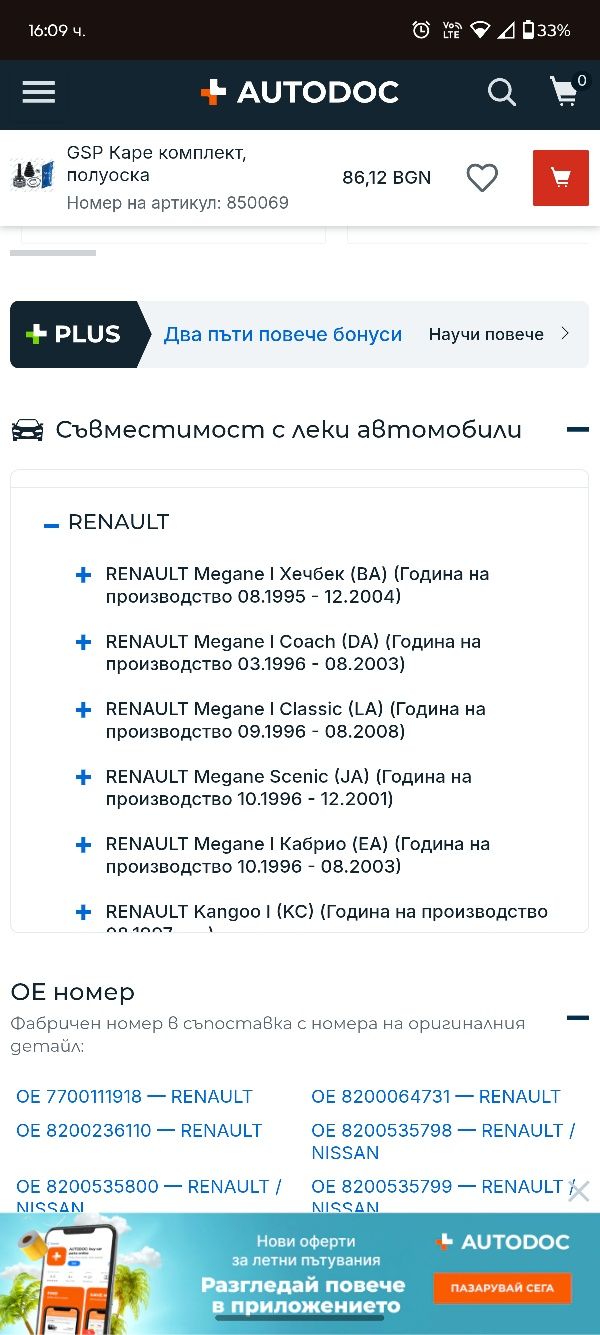Expand RENAULT Megane I Кабрио (EA) entry
600x1335 pixels.
(84, 845)
